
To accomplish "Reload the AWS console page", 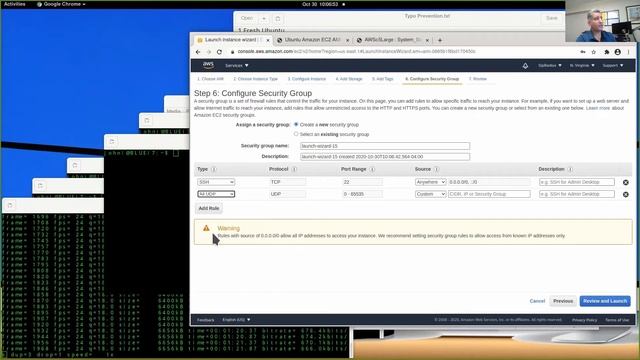I will (219, 52).
